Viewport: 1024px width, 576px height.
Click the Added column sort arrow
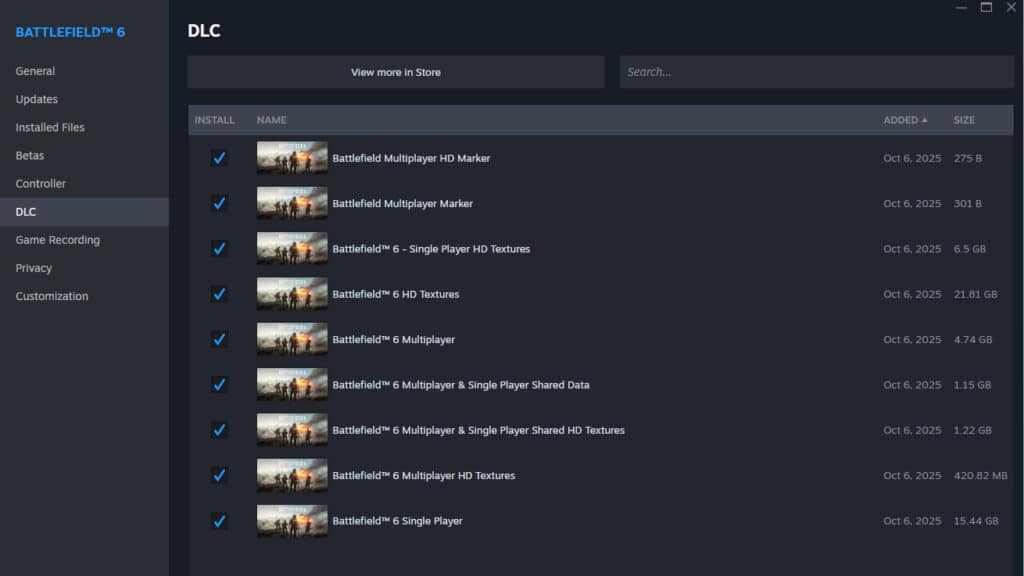(924, 120)
